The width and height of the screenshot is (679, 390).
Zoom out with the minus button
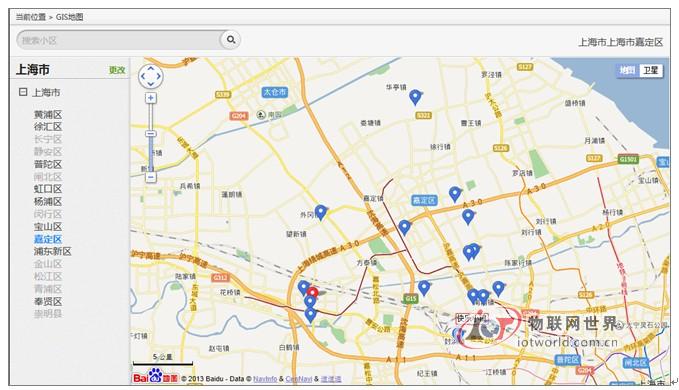click(151, 177)
